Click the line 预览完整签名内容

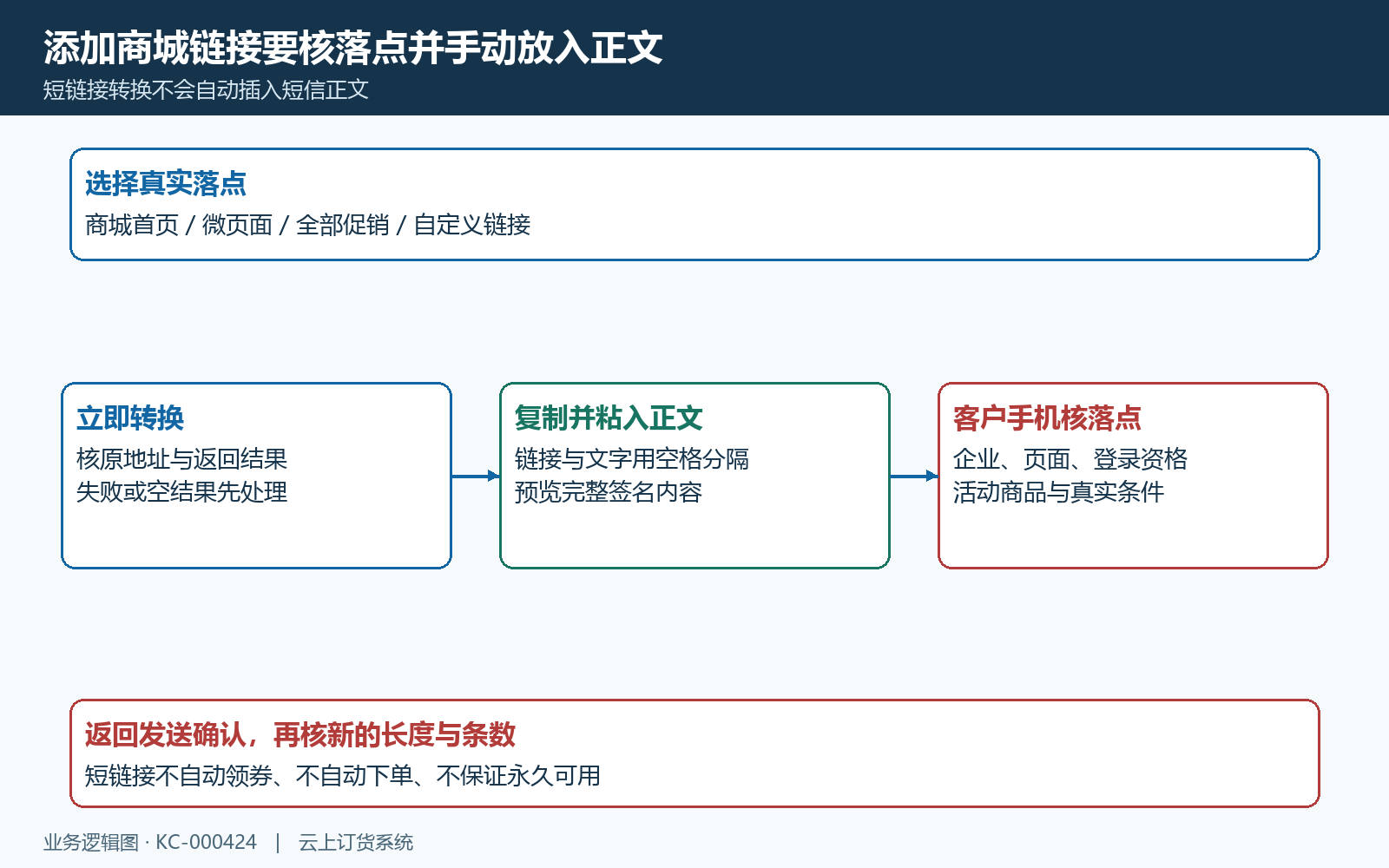(609, 492)
